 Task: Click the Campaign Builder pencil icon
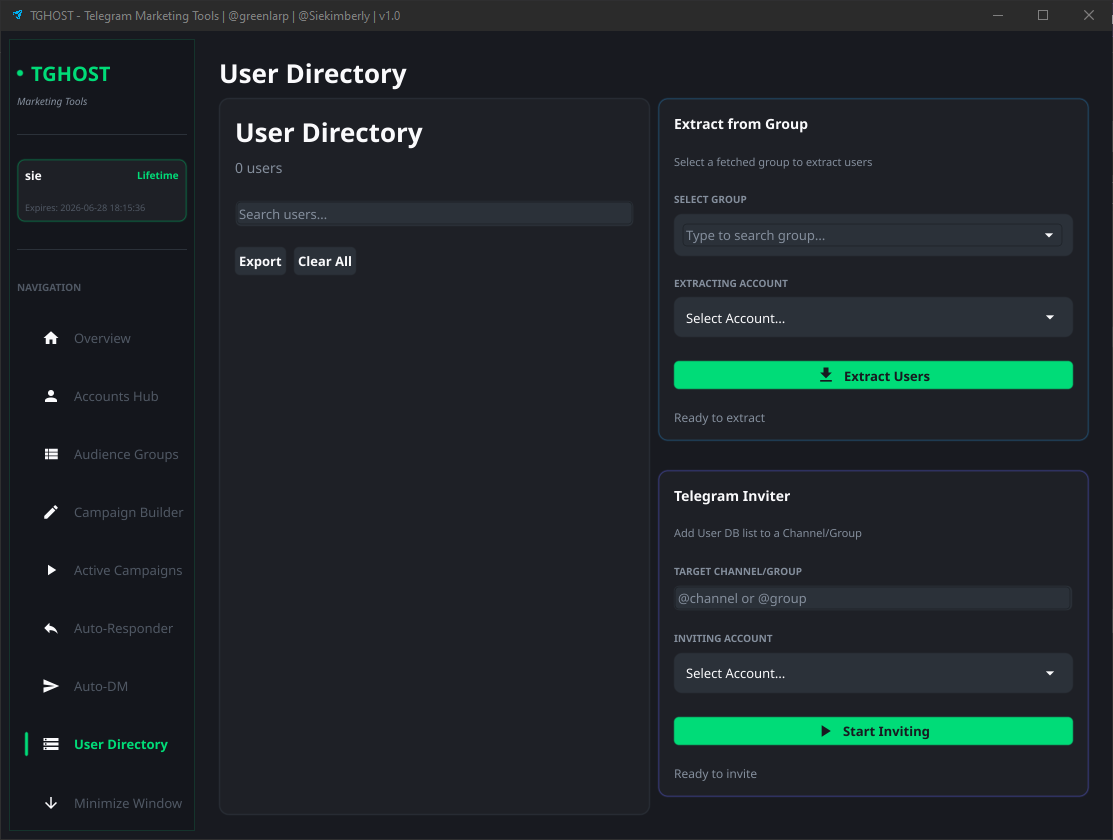coord(50,512)
